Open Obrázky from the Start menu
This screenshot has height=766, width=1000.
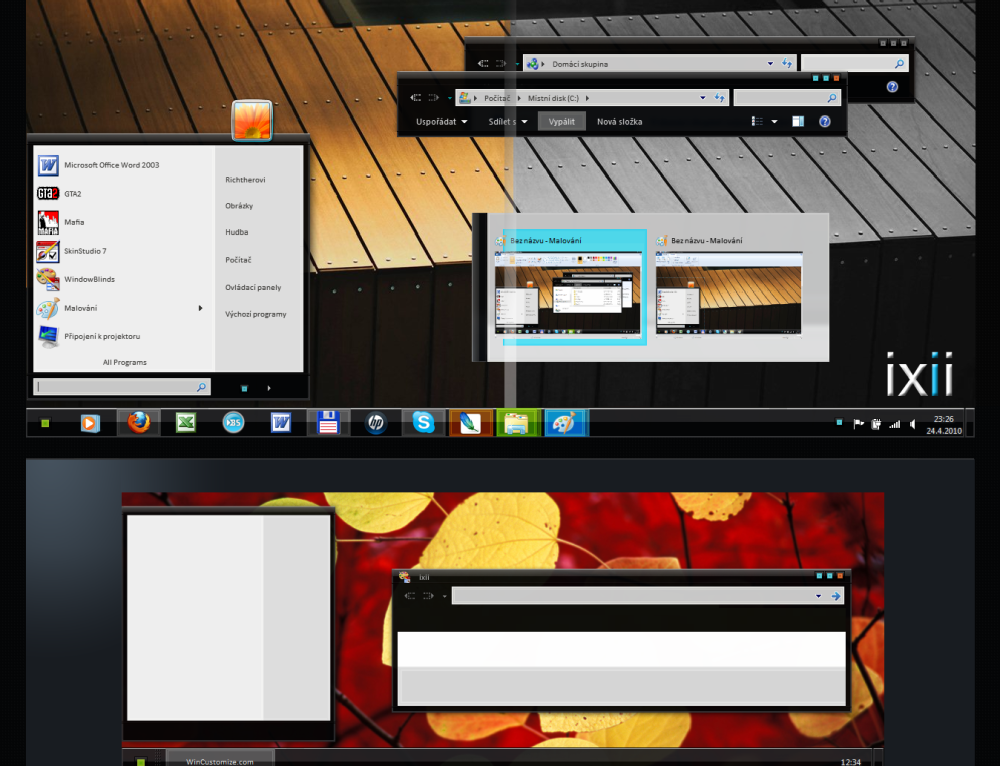pos(239,206)
